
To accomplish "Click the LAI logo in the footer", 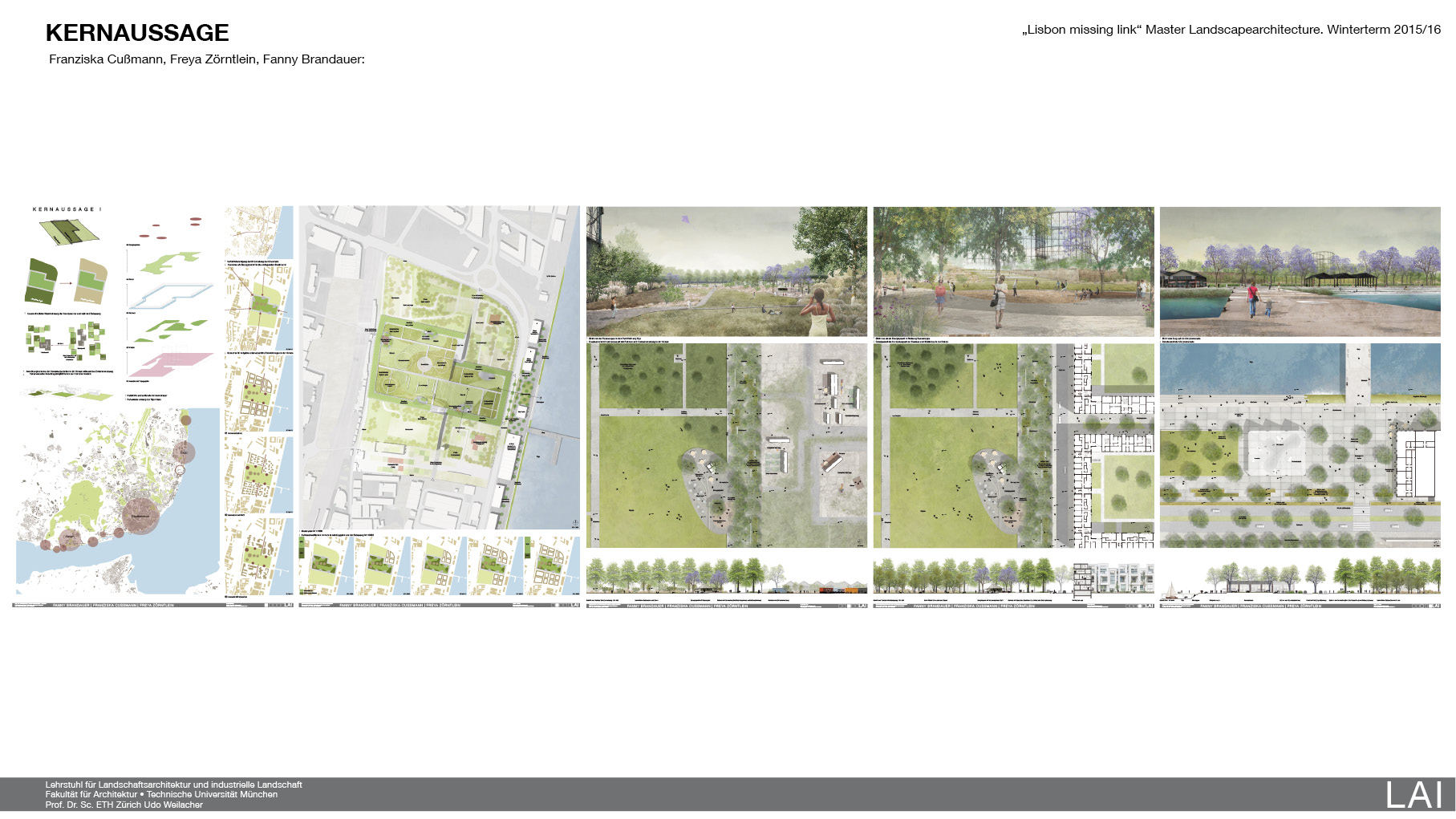I will click(x=1414, y=795).
